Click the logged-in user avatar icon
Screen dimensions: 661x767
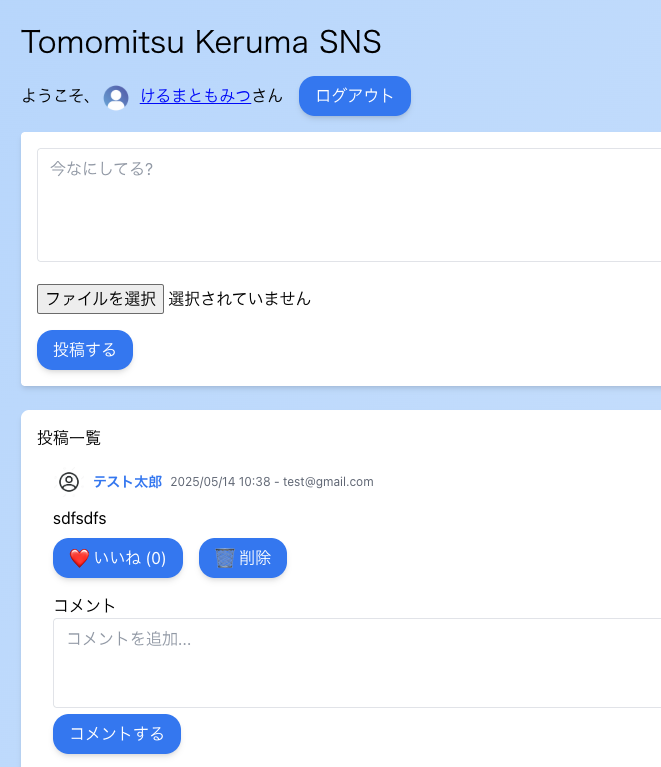pos(116,97)
